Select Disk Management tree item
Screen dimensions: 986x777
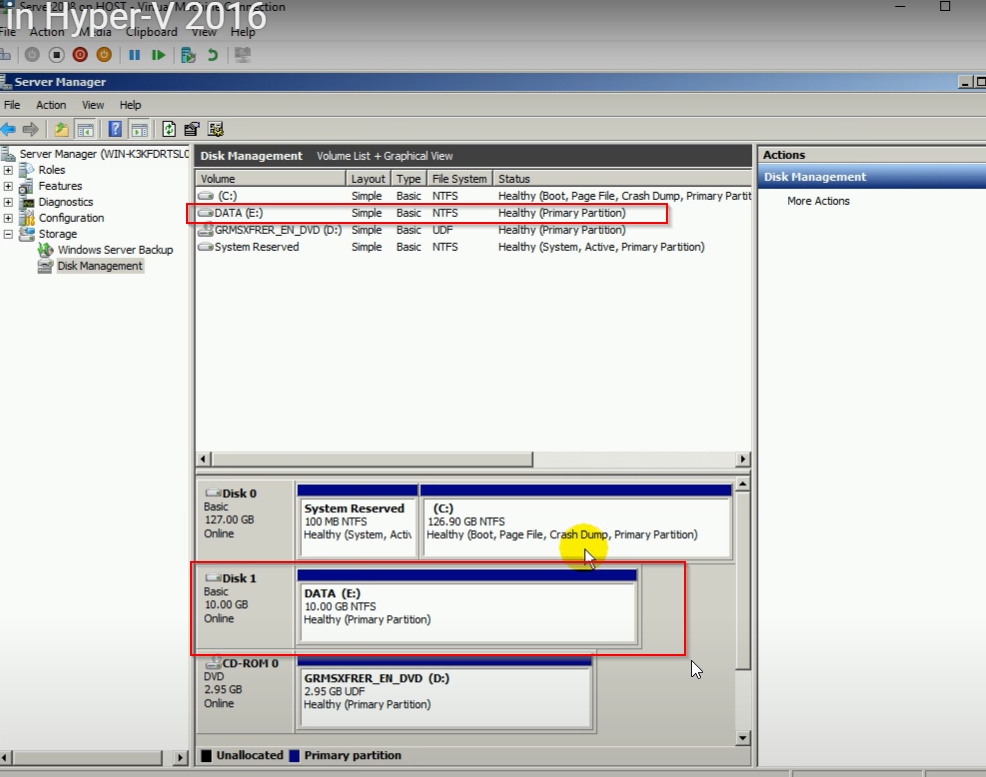(x=100, y=266)
